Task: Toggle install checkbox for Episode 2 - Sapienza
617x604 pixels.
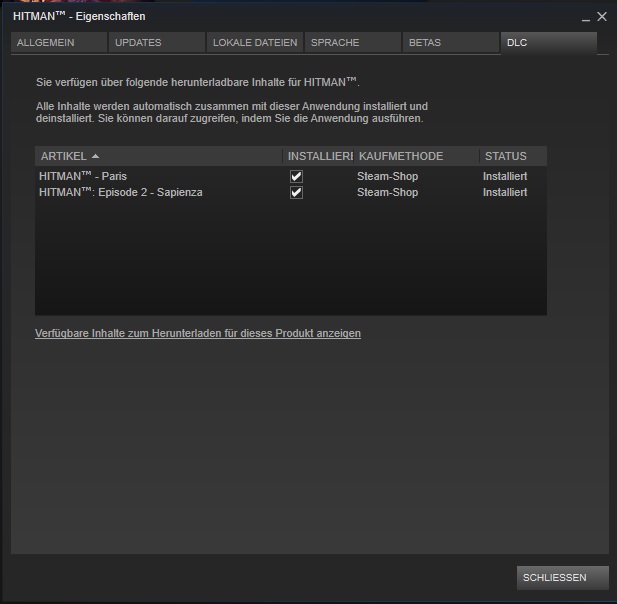Action: (x=296, y=192)
